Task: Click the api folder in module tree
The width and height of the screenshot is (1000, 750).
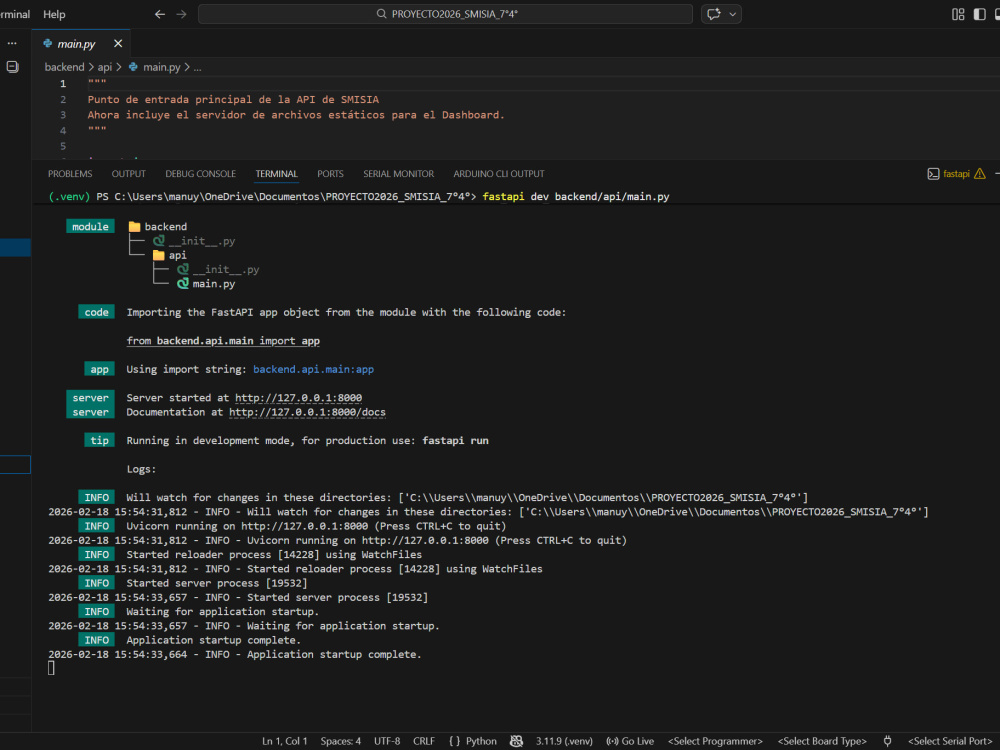Action: coord(170,255)
